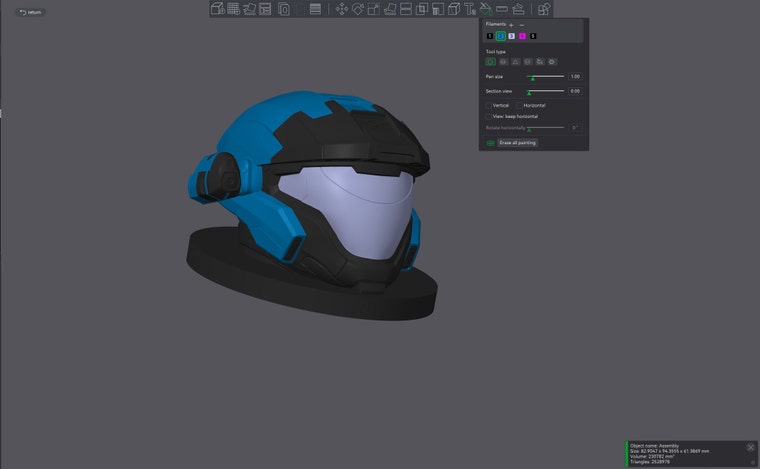Viewport: 760px width, 469px height.
Task: Click the 'Object name: Assembly' text
Action: [x=654, y=446]
